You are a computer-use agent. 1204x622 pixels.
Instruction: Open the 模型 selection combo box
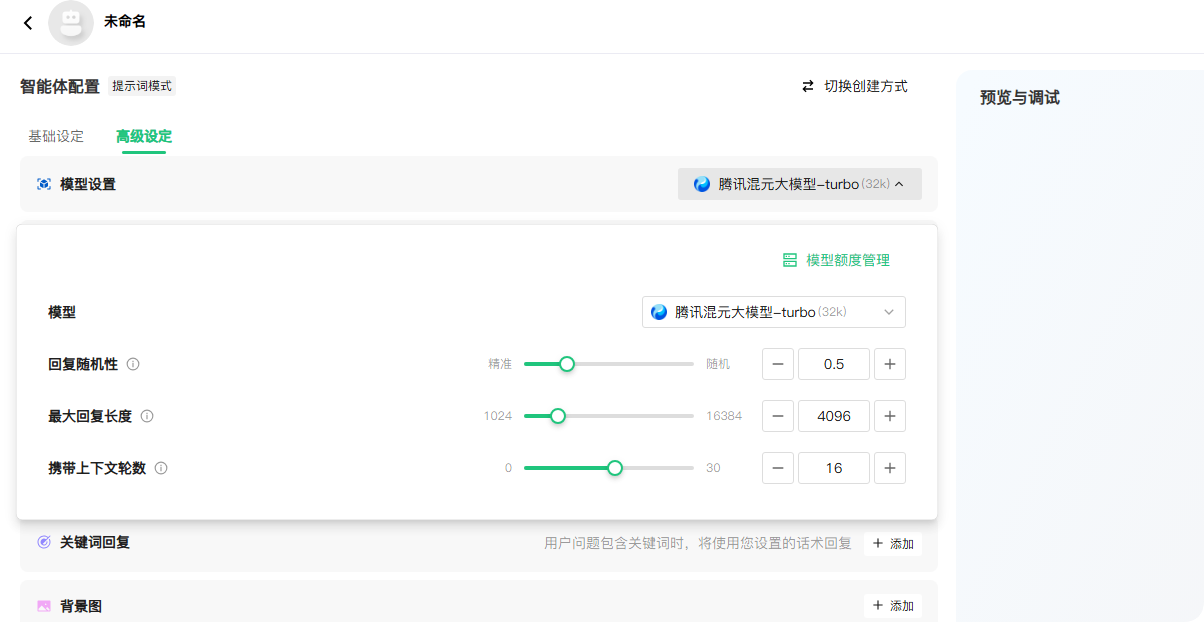(x=773, y=312)
